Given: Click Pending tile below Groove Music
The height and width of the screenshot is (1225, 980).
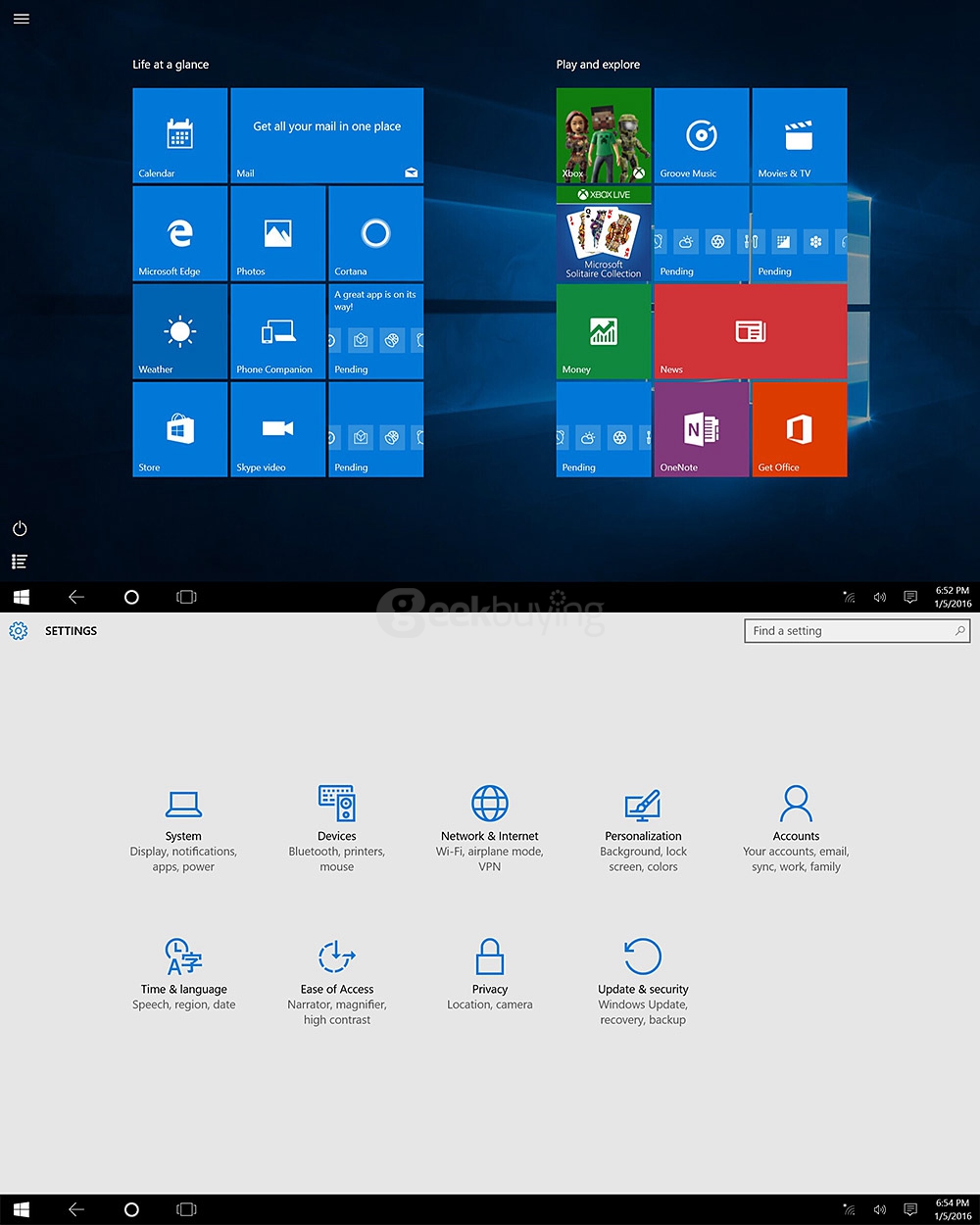Looking at the screenshot, I should [702, 233].
